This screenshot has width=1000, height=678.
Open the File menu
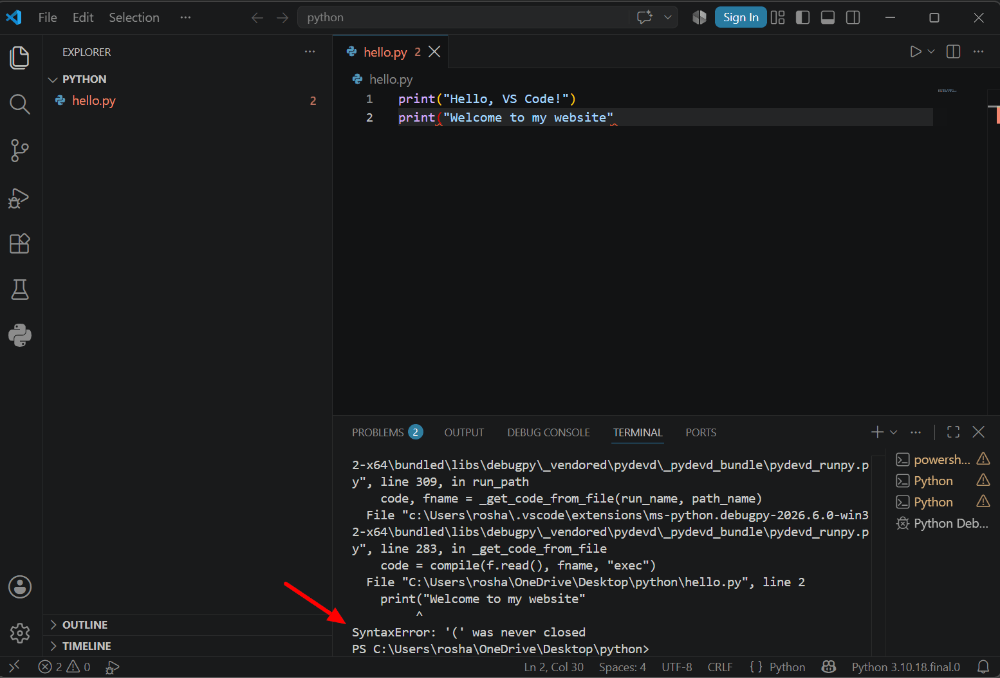tap(47, 17)
